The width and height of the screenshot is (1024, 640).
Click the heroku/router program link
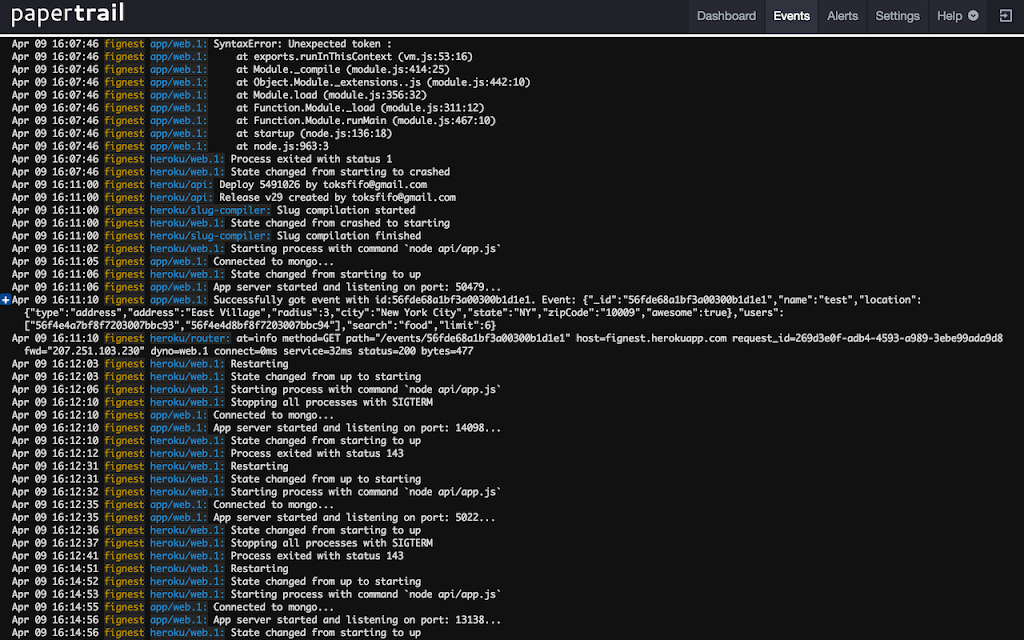point(190,338)
